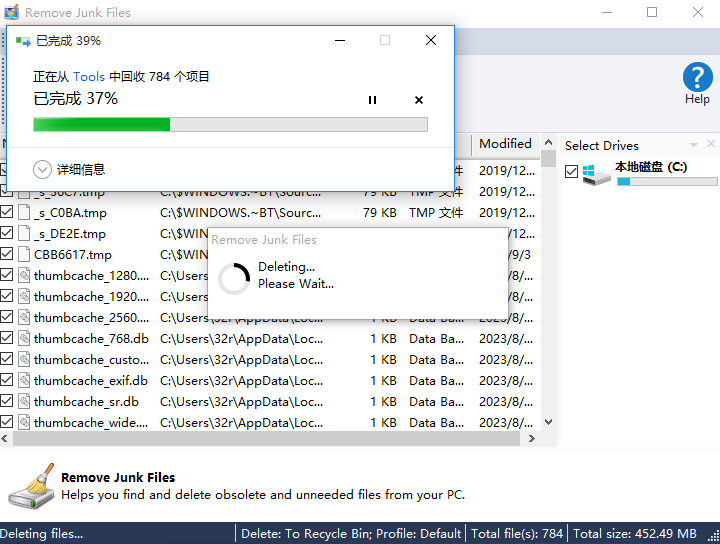Image resolution: width=720 pixels, height=544 pixels.
Task: Toggle checkbox for thumbcache_sr.db
Action: [6, 401]
